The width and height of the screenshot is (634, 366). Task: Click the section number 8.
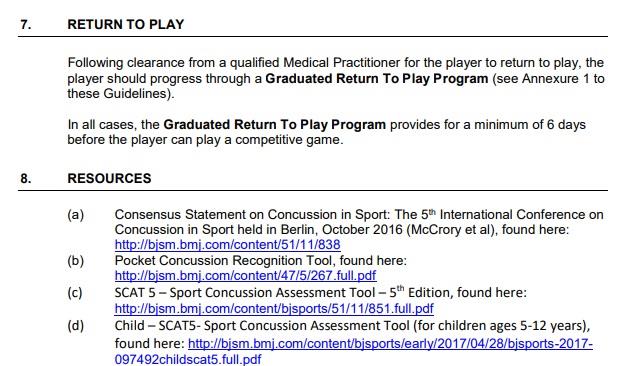coord(25,178)
